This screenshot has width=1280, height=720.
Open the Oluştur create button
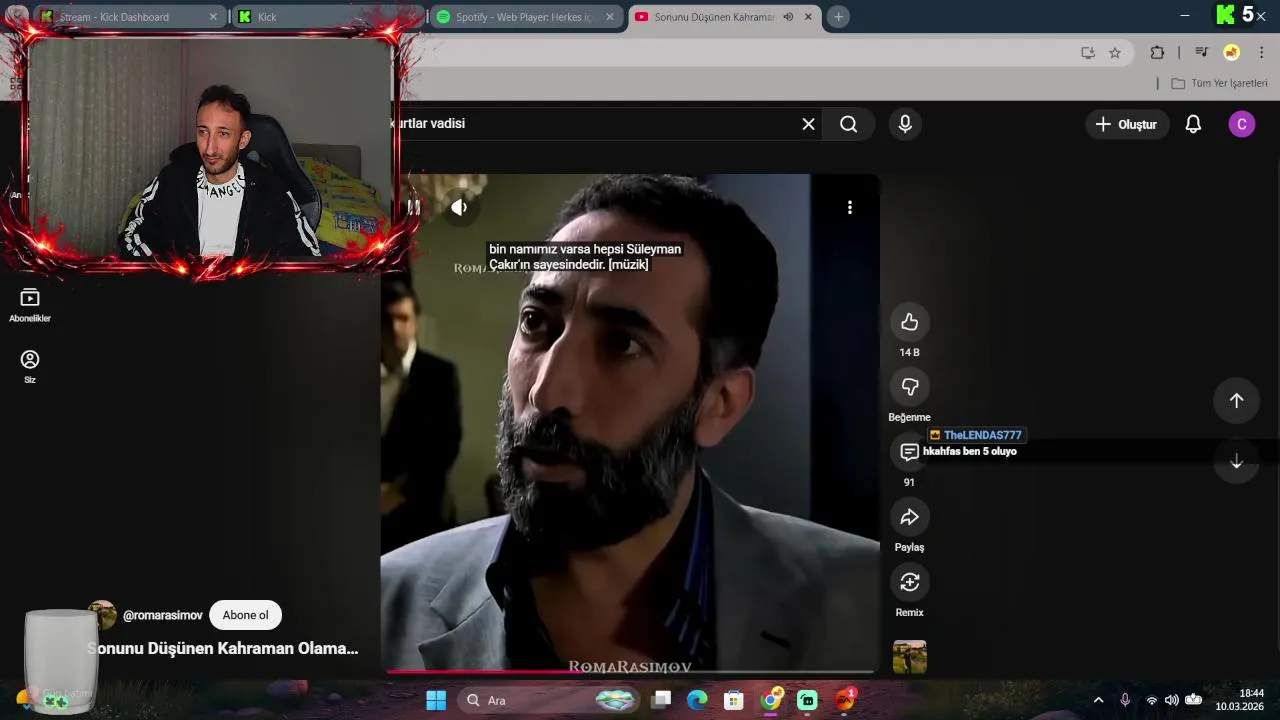[x=1126, y=124]
